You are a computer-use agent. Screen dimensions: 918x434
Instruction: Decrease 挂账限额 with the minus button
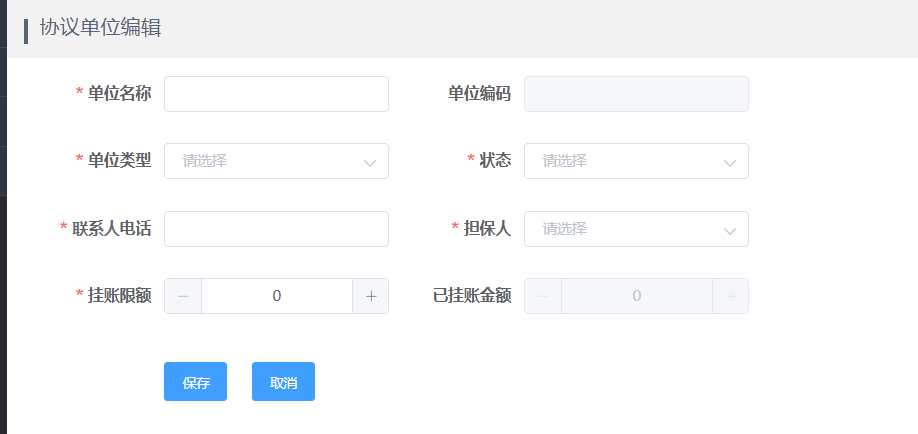coord(183,296)
